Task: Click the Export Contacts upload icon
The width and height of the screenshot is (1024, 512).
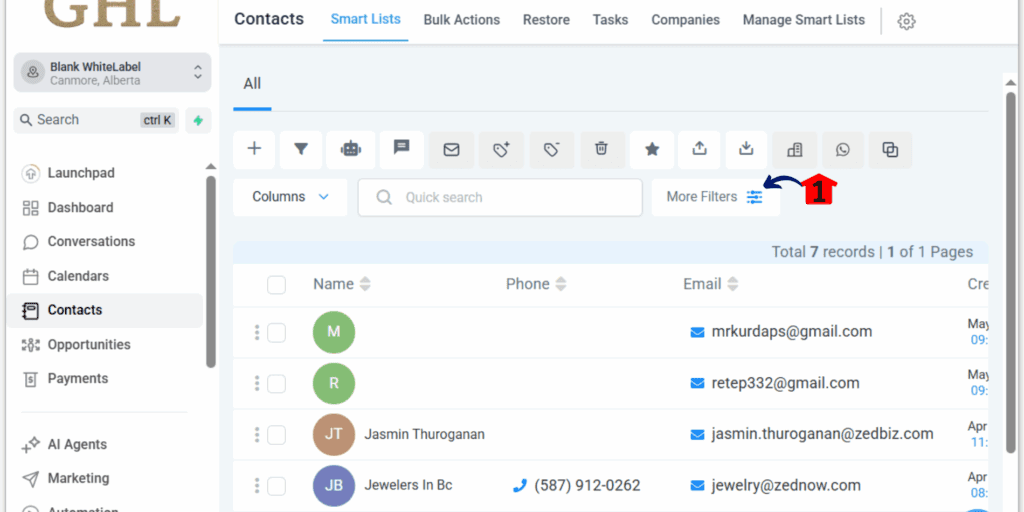Action: pyautogui.click(x=699, y=149)
